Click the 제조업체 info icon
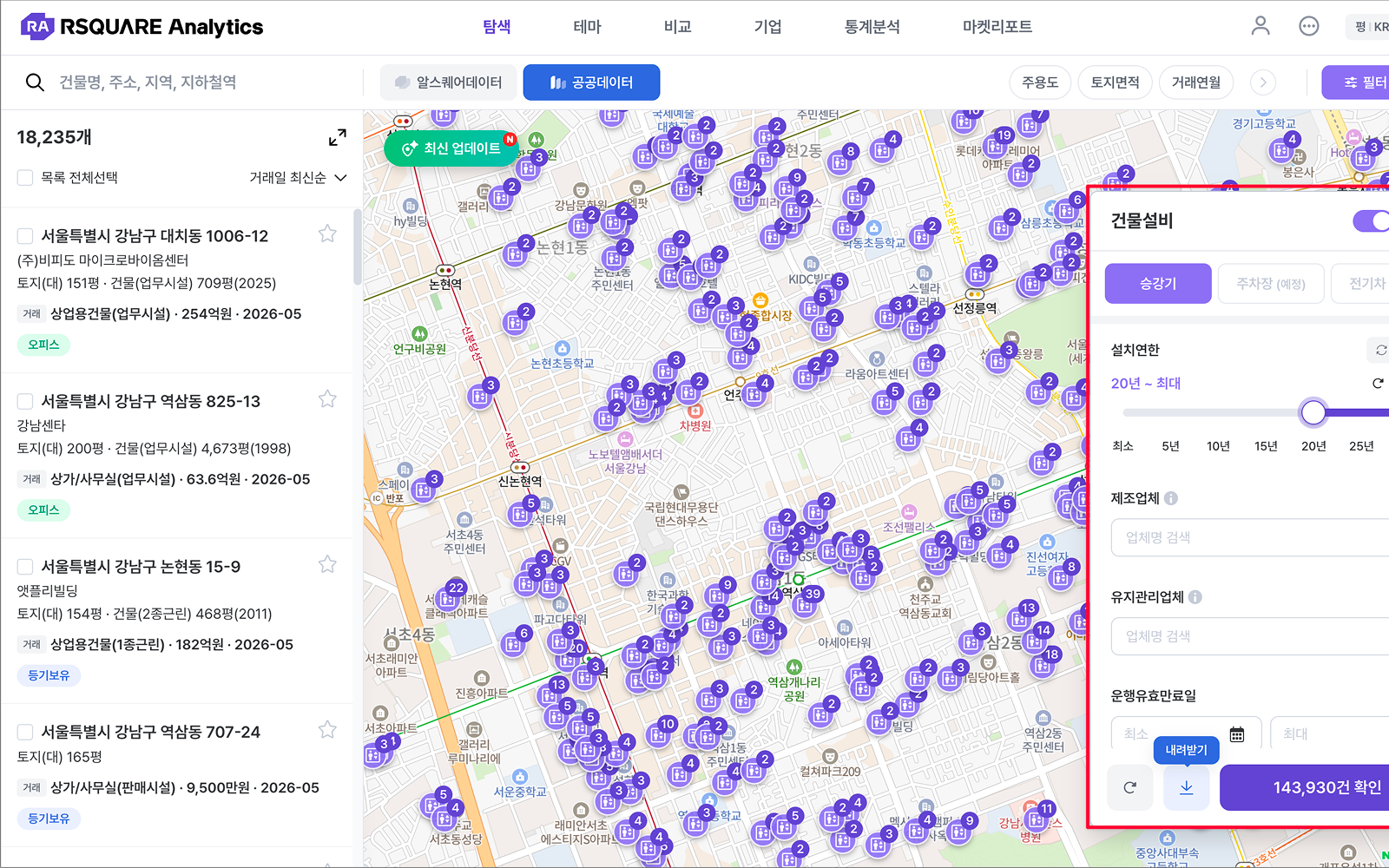The image size is (1389, 868). pos(1171,498)
